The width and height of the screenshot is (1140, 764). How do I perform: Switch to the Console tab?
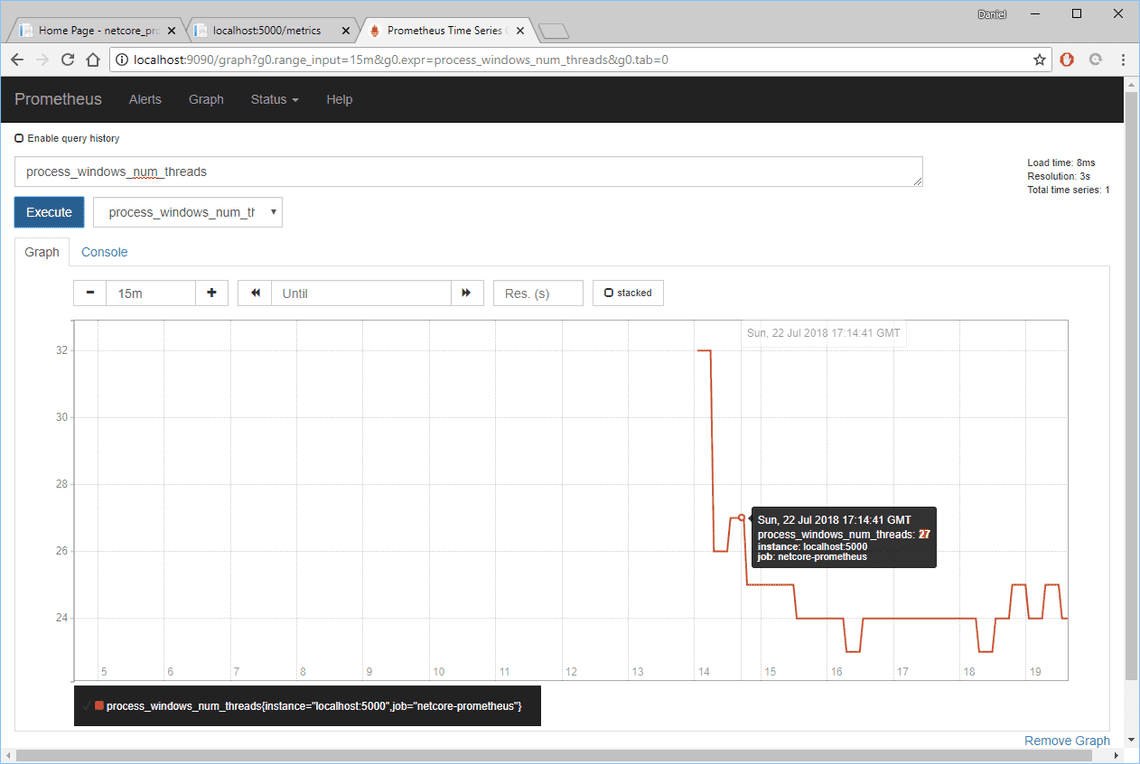click(104, 252)
